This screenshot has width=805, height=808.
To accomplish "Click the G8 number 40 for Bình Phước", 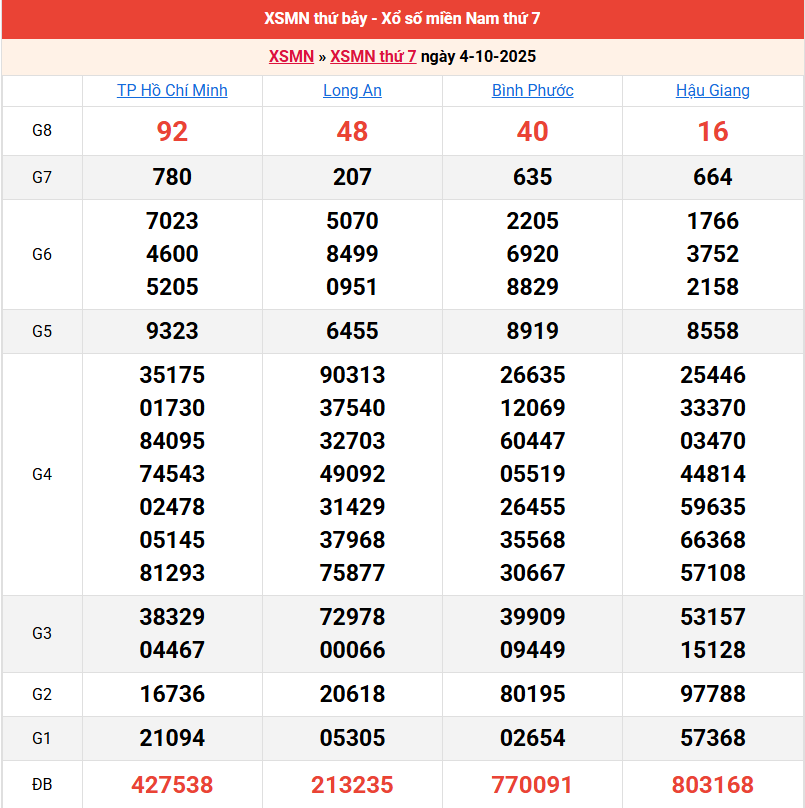I will pos(532,131).
